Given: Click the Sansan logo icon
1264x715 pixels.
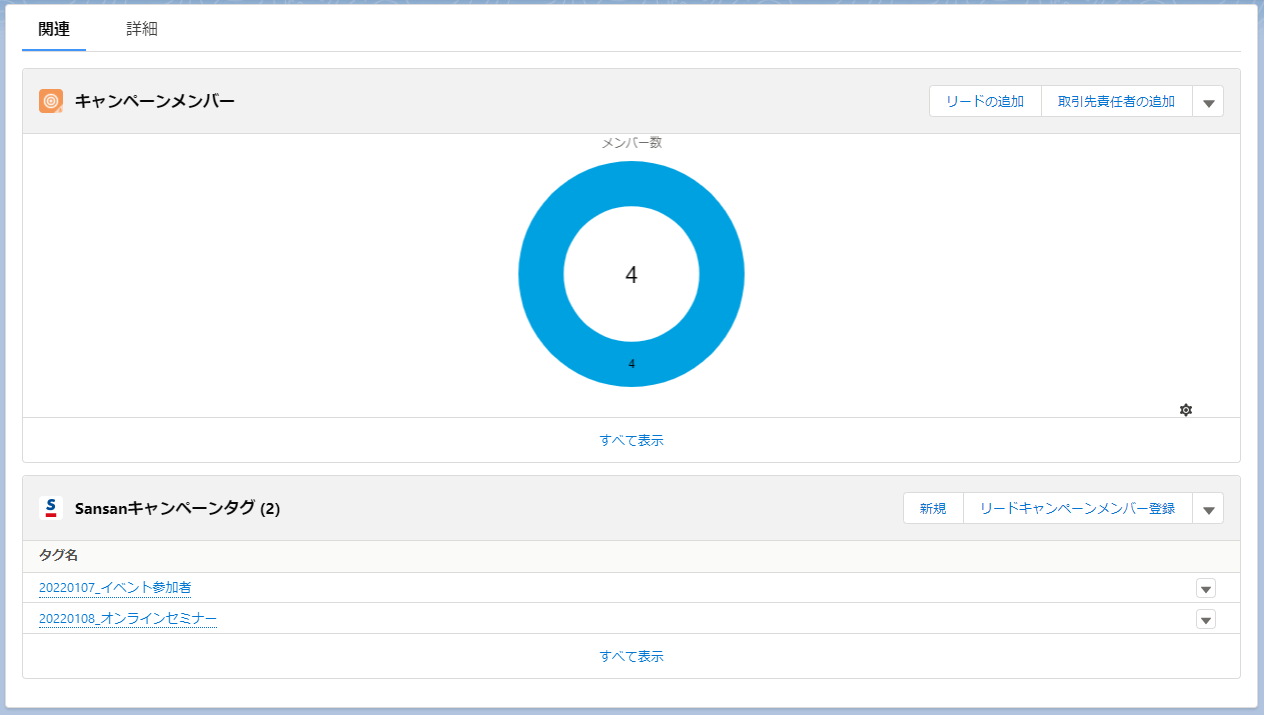Looking at the screenshot, I should [x=51, y=508].
